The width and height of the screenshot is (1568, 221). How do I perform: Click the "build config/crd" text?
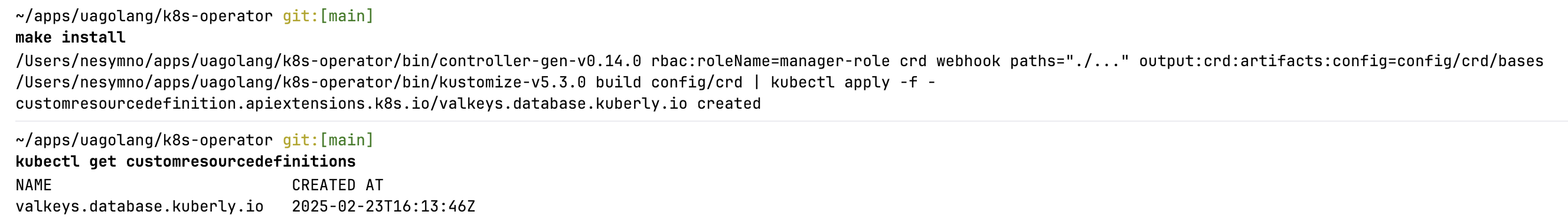669,83
